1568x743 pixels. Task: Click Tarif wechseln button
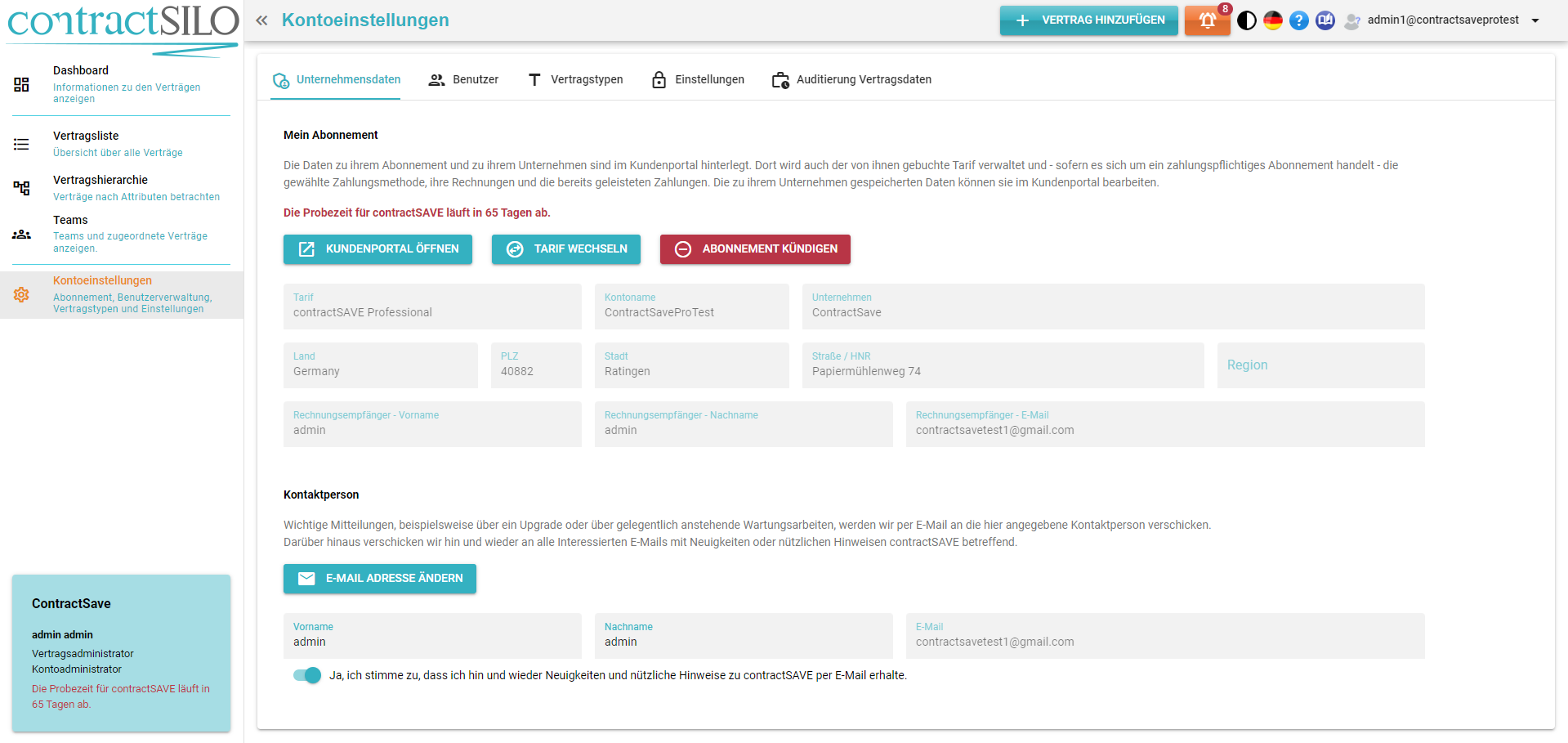pos(566,249)
